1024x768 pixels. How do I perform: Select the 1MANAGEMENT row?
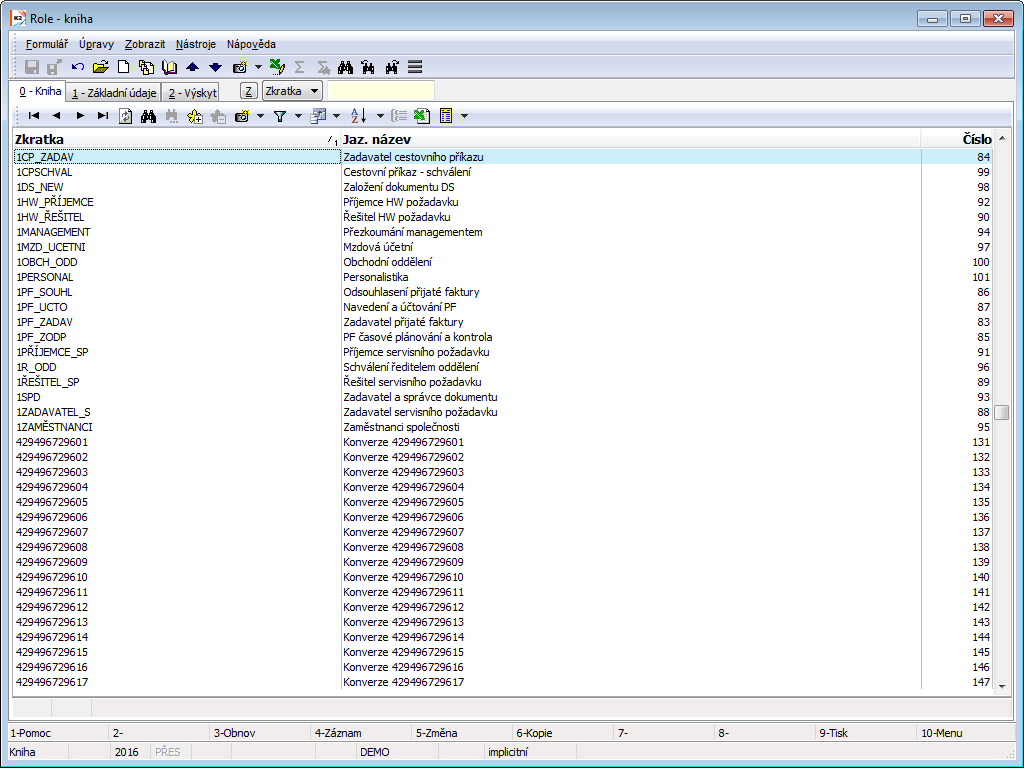tap(54, 232)
